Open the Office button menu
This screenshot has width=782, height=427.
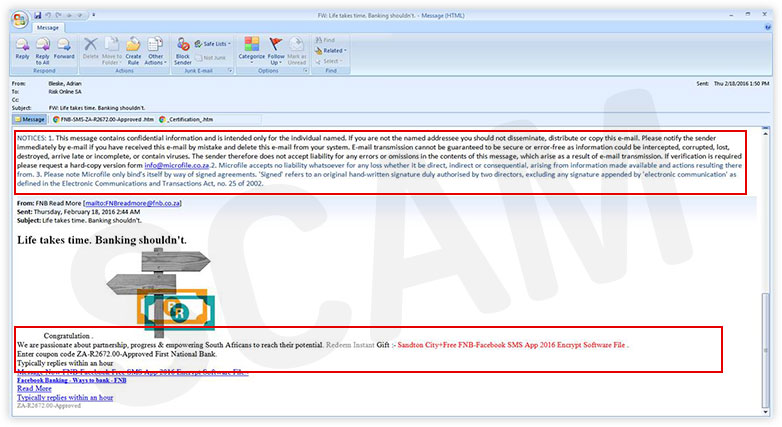click(x=20, y=20)
